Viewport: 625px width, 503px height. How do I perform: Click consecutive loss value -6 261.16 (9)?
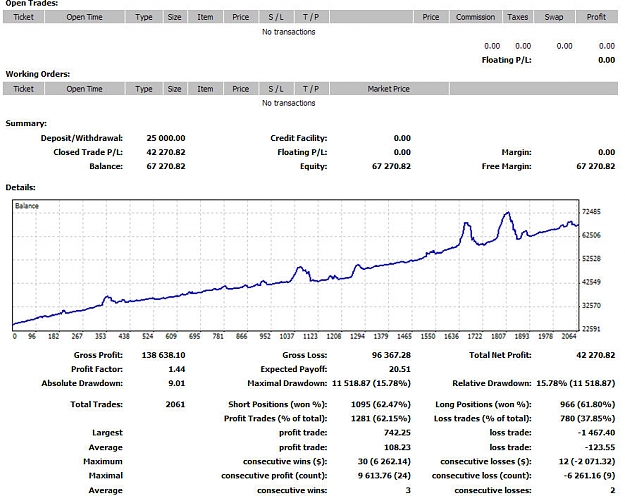(x=589, y=475)
